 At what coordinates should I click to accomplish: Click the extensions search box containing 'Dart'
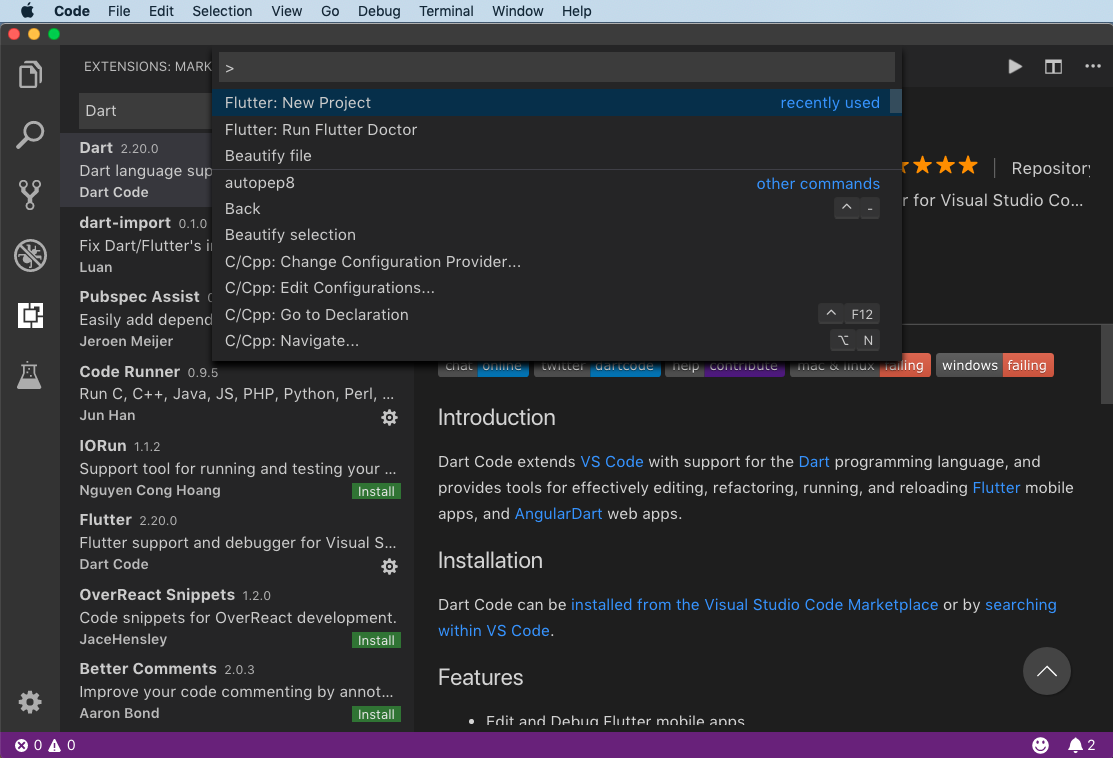click(x=146, y=111)
